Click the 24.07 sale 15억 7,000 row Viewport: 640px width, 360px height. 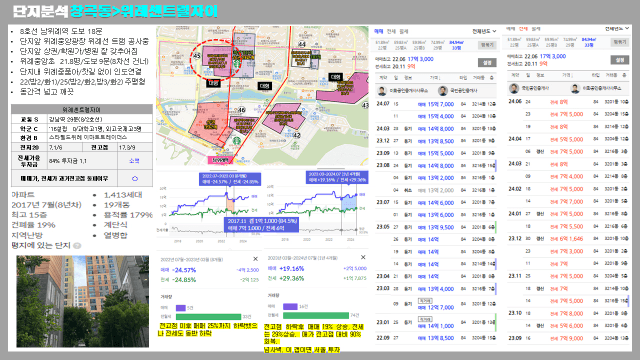click(436, 104)
